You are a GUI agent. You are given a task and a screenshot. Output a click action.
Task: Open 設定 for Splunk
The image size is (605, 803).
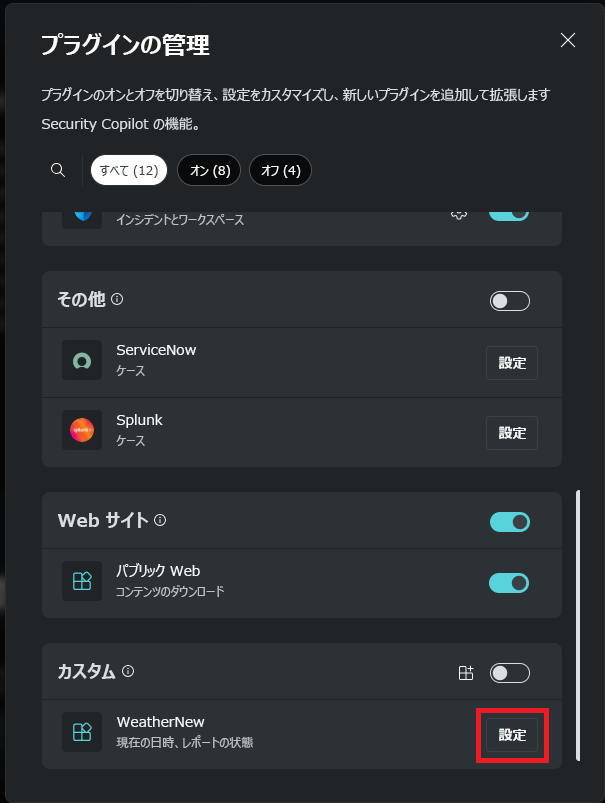click(x=512, y=433)
